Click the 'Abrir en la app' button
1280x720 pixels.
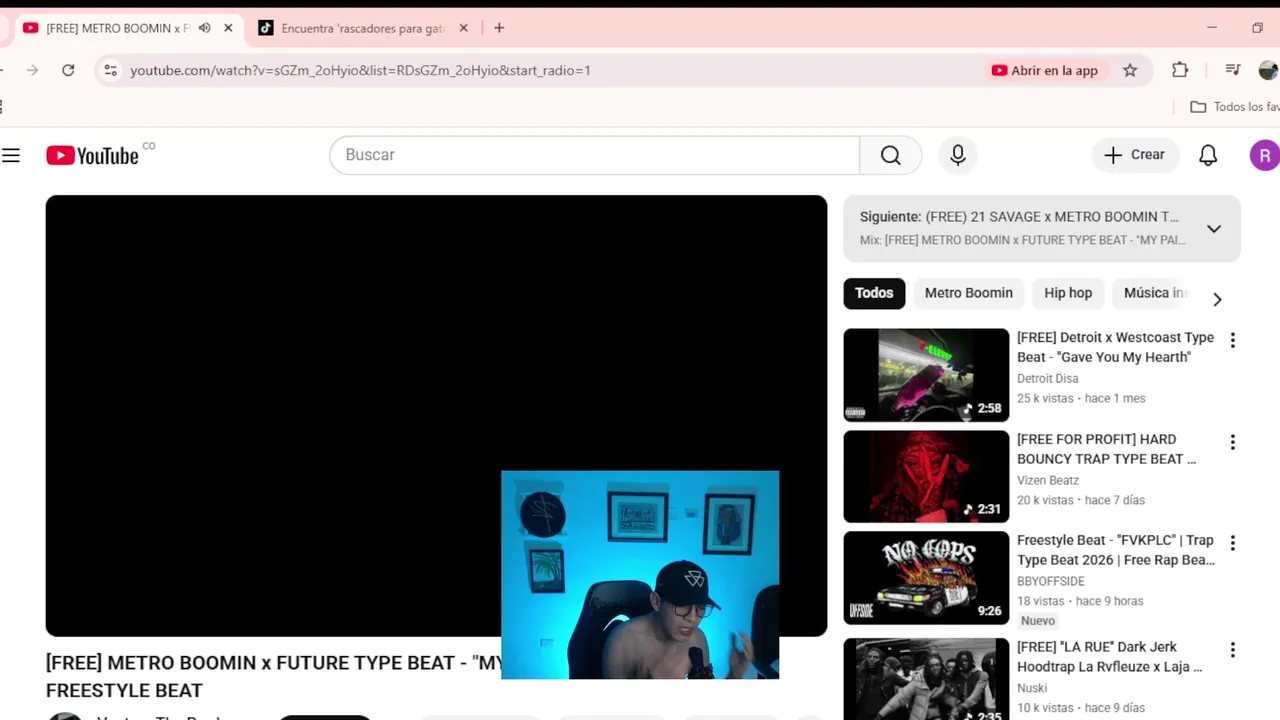(1044, 70)
